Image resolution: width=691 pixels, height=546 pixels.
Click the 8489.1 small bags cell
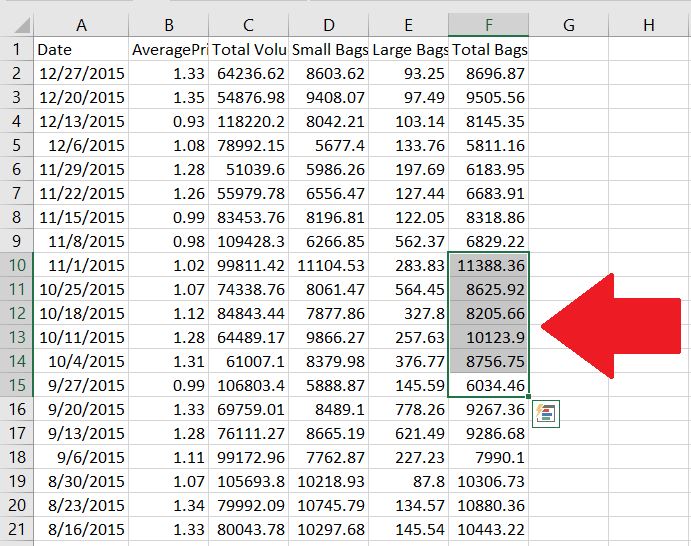(328, 409)
